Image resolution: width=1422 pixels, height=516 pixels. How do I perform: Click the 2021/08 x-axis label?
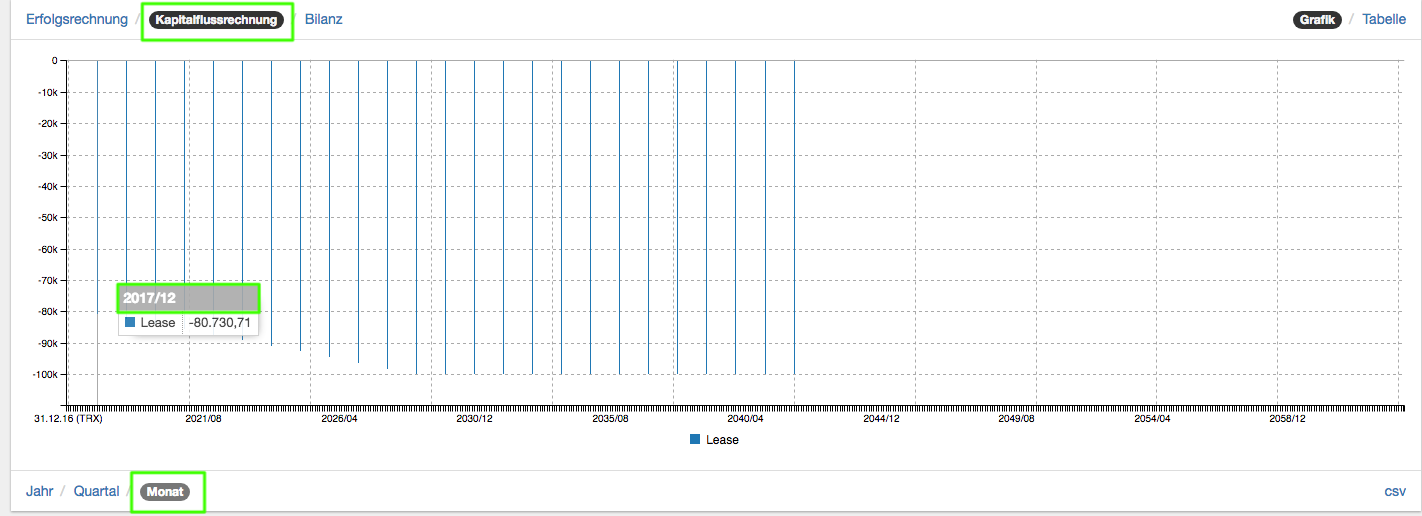click(x=203, y=419)
